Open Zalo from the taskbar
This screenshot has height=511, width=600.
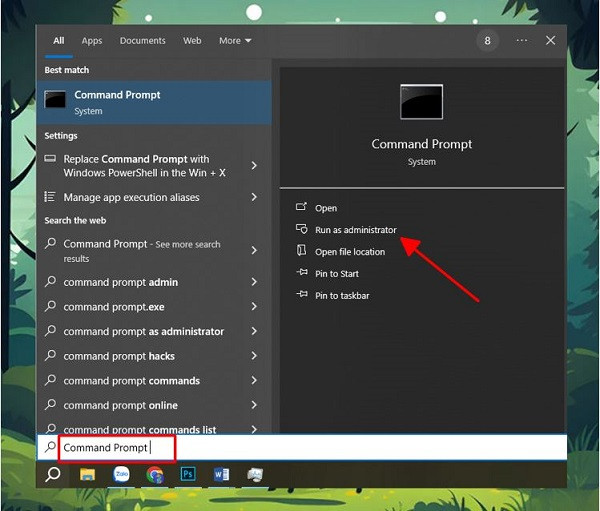[121, 475]
